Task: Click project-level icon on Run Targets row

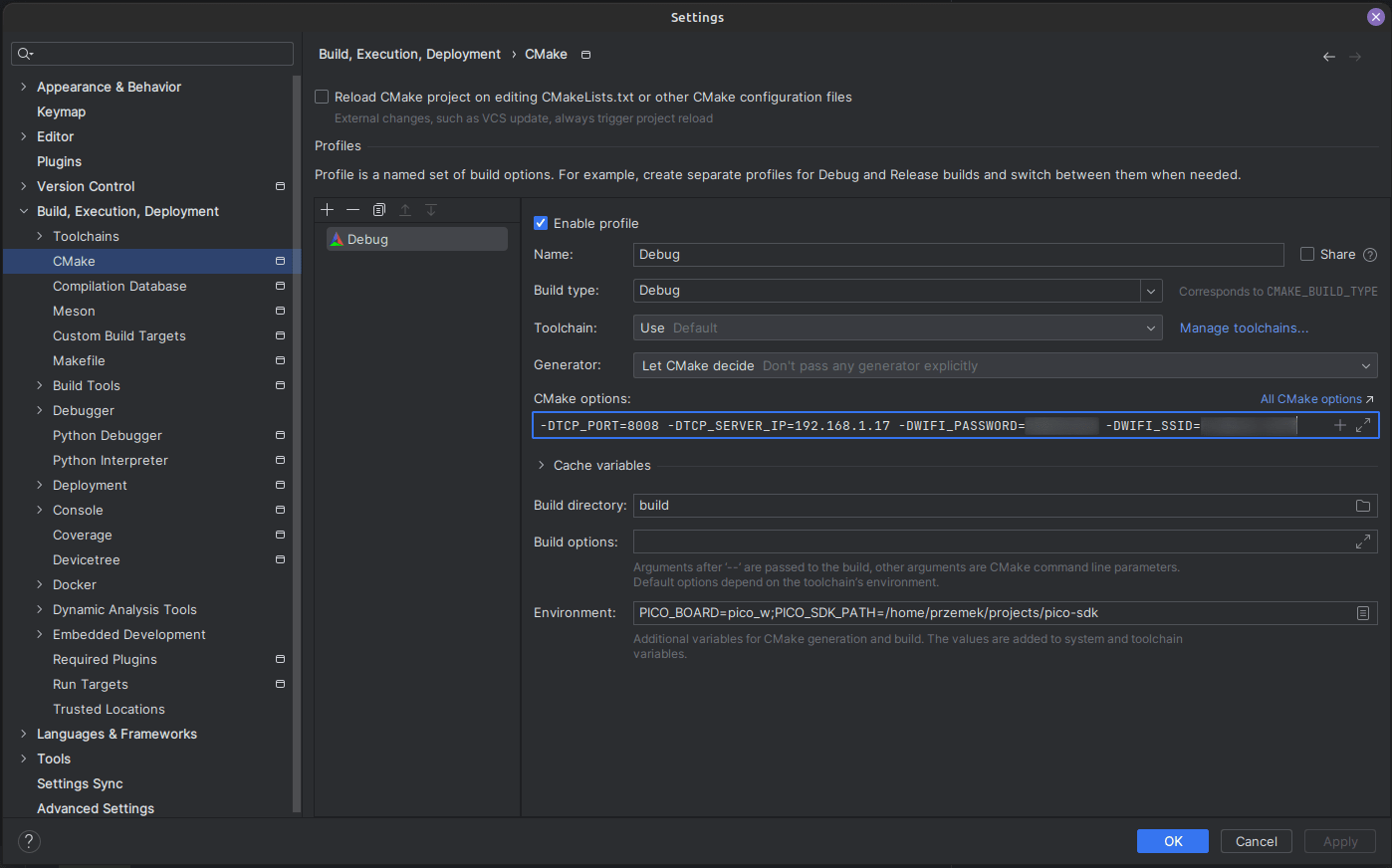Action: 280,684
